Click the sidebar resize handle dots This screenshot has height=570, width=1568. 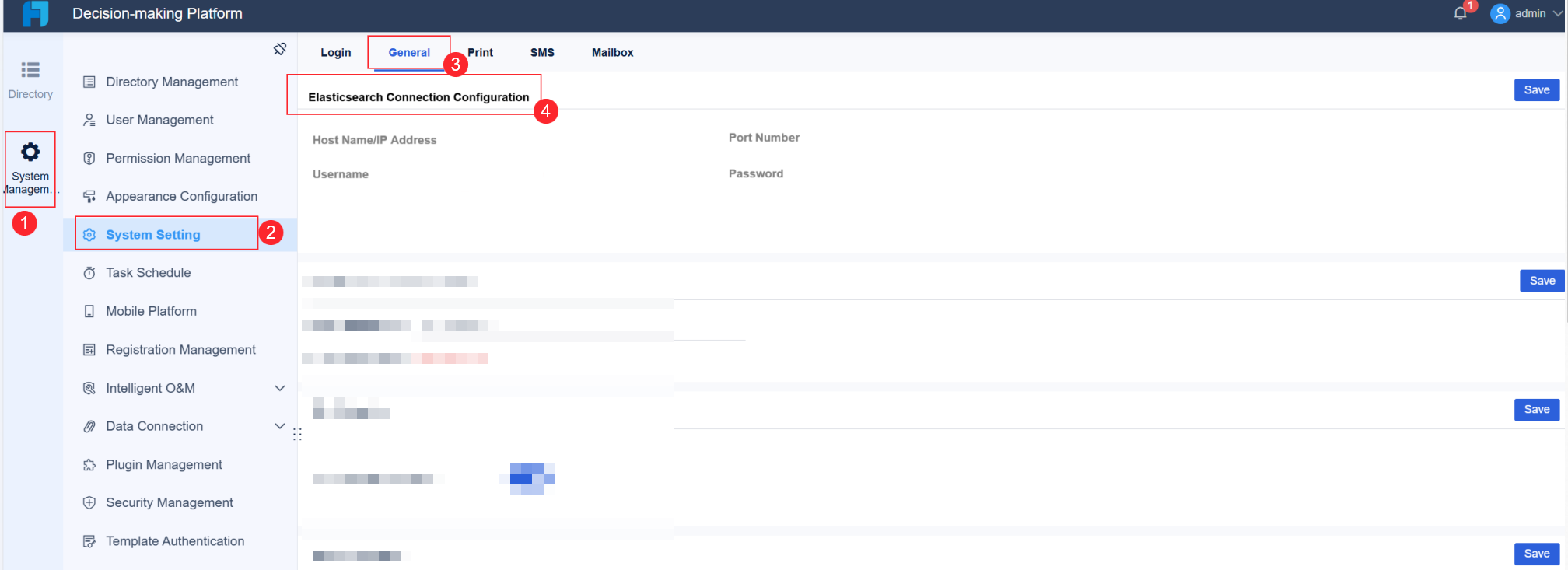click(x=297, y=435)
